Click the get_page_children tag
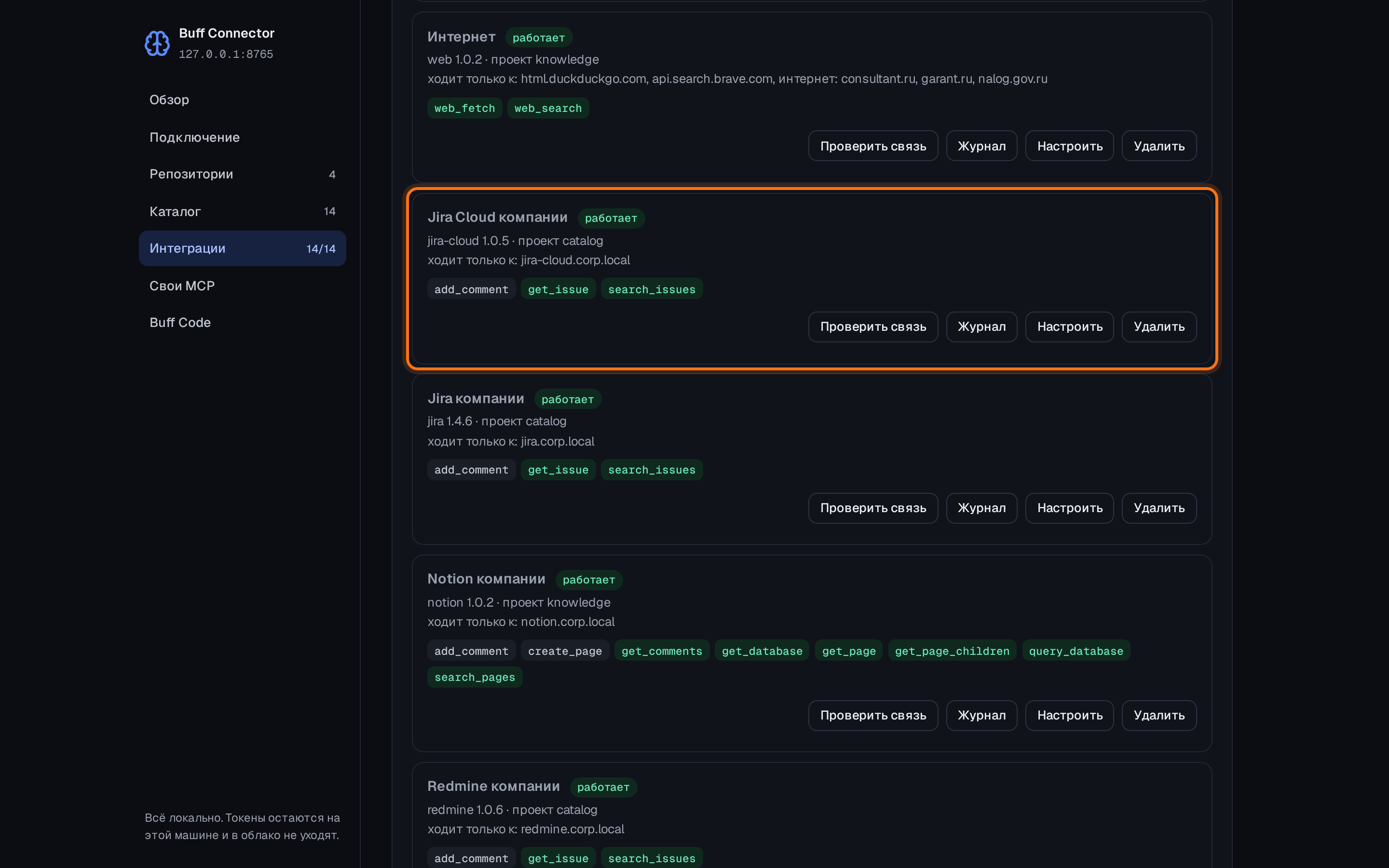This screenshot has width=1389, height=868. click(x=952, y=651)
